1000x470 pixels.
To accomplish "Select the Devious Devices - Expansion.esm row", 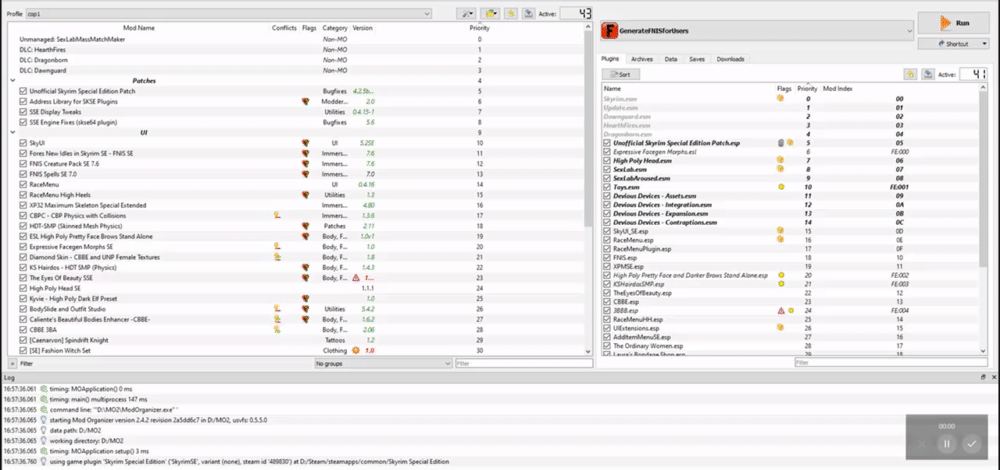I will click(x=792, y=214).
